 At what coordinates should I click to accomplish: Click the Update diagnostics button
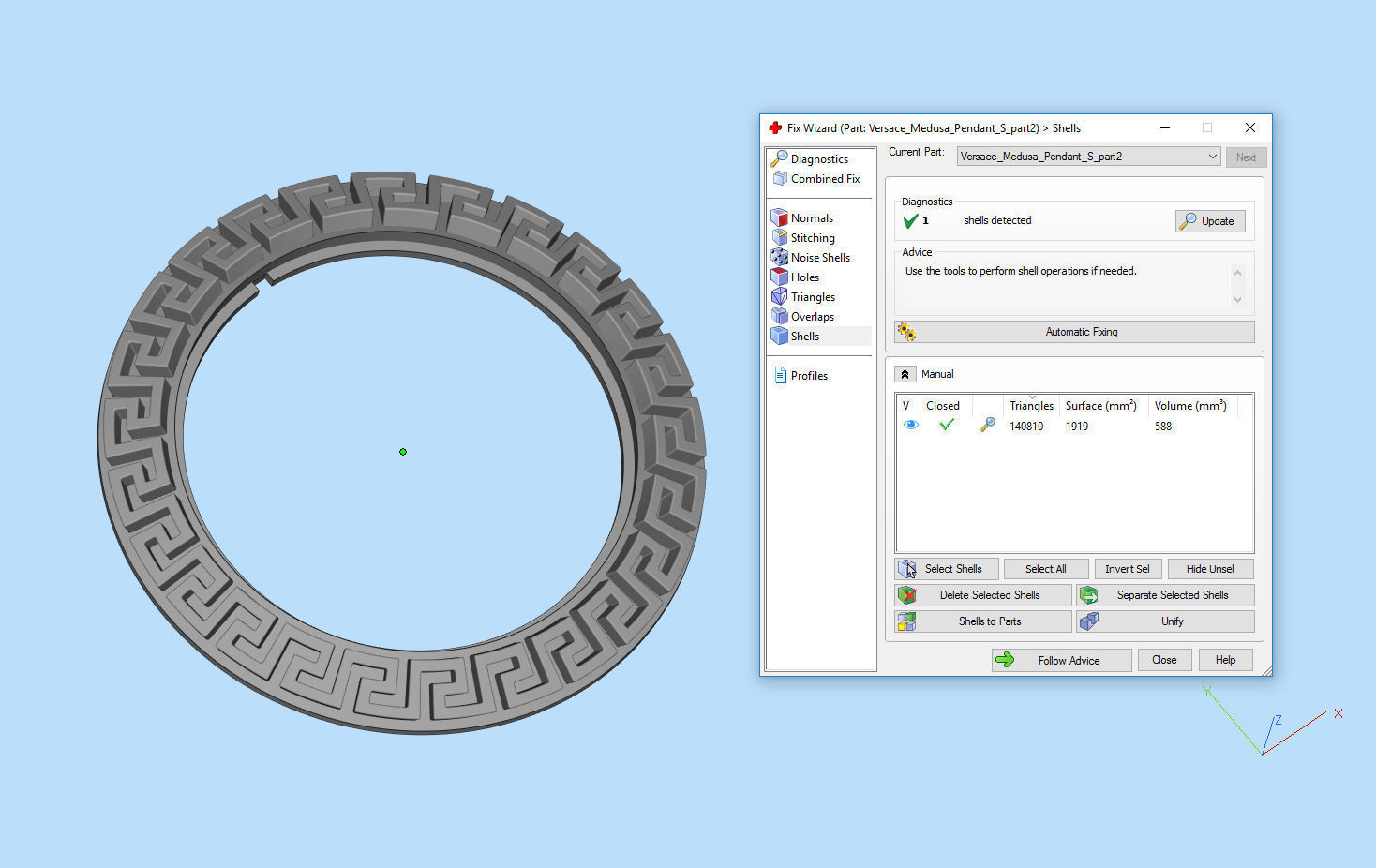pyautogui.click(x=1210, y=221)
